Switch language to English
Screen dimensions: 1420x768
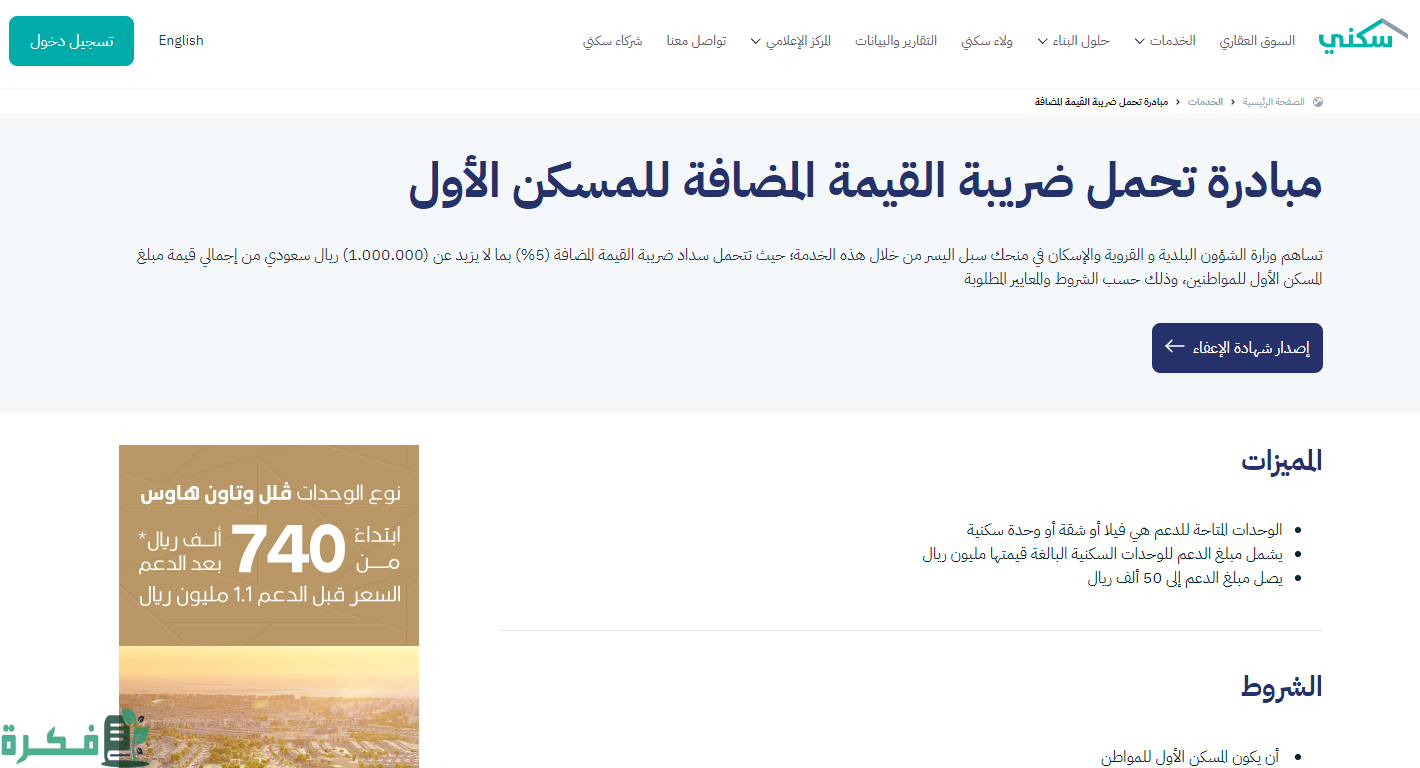181,41
